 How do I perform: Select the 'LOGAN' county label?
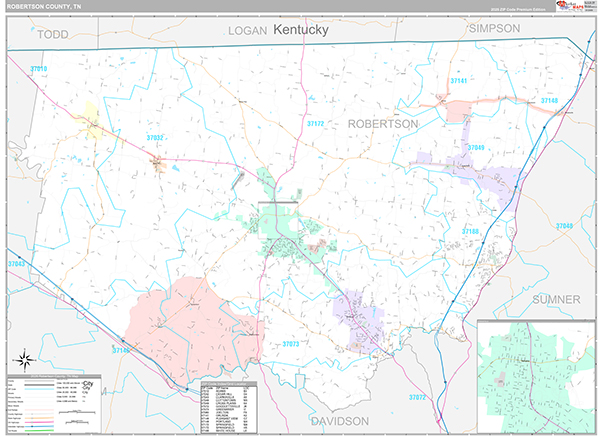pos(248,31)
